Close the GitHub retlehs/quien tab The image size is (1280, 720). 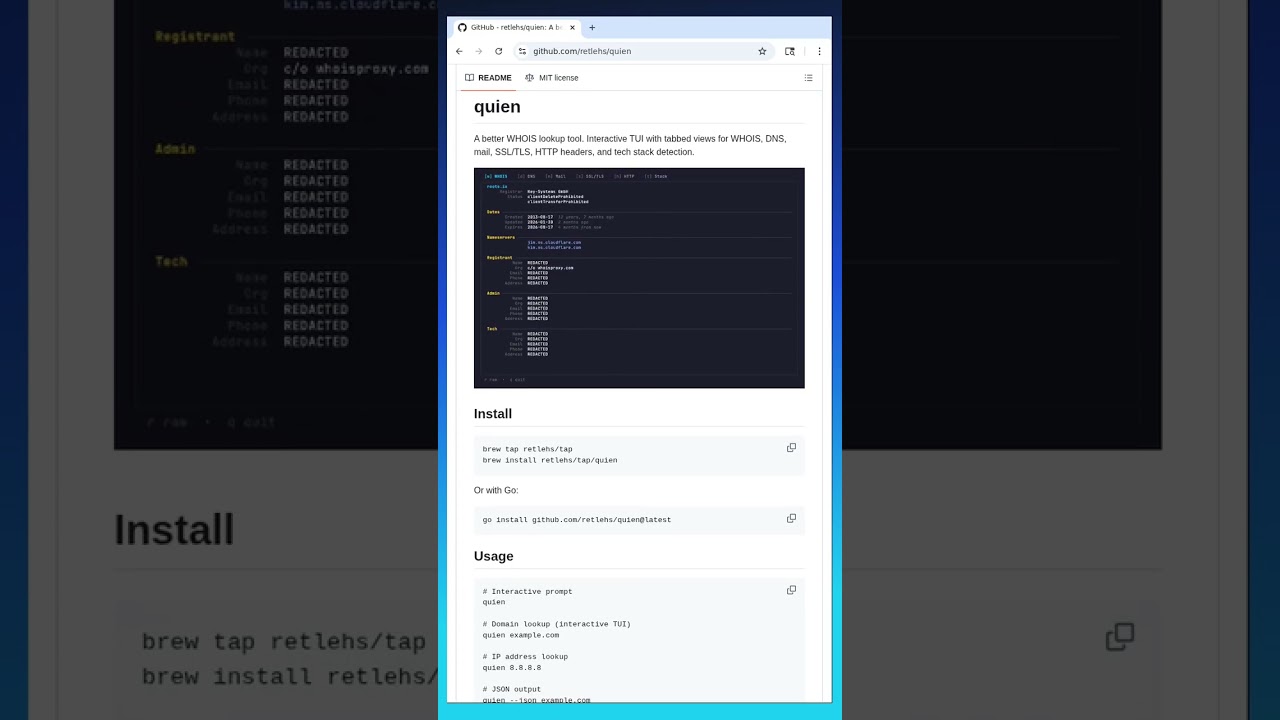coord(570,28)
